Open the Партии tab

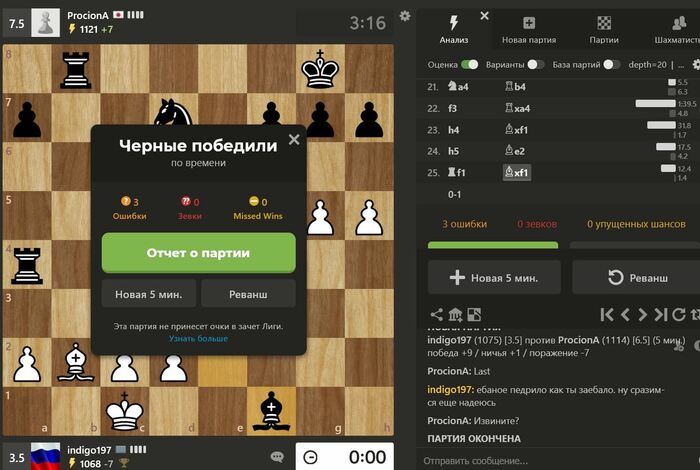[604, 29]
